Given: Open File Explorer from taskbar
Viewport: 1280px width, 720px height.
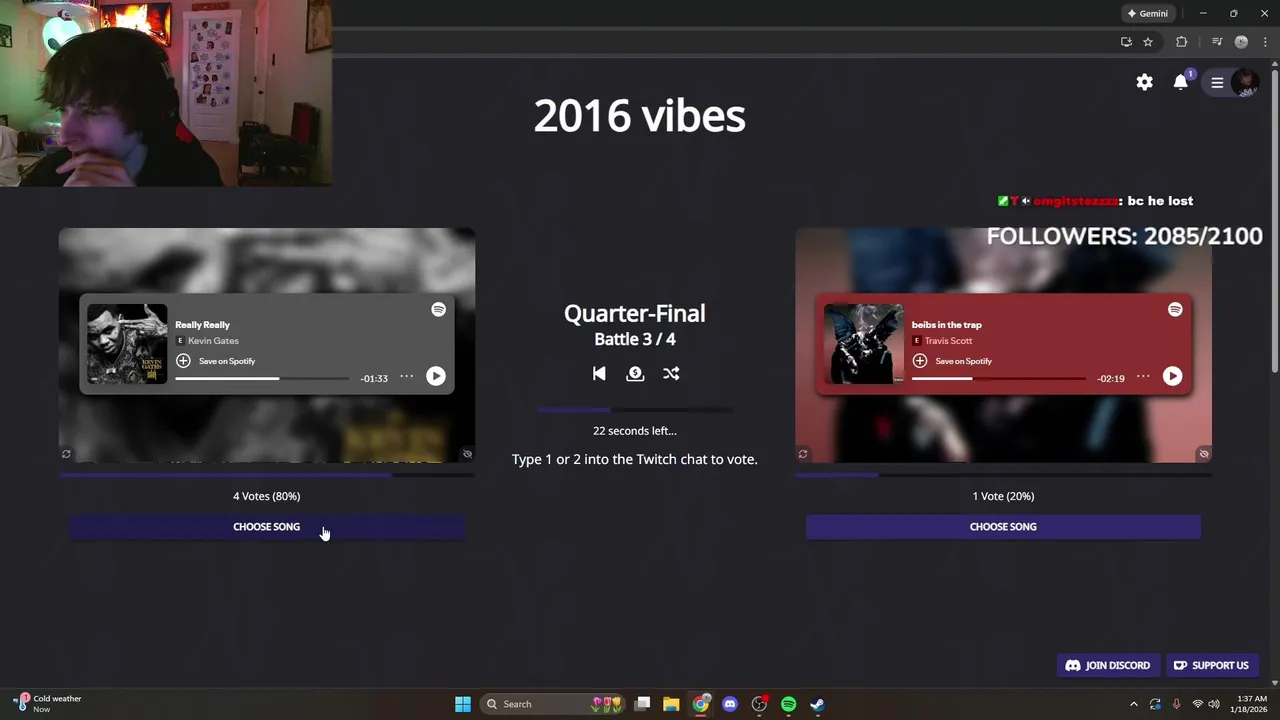Looking at the screenshot, I should 671,704.
